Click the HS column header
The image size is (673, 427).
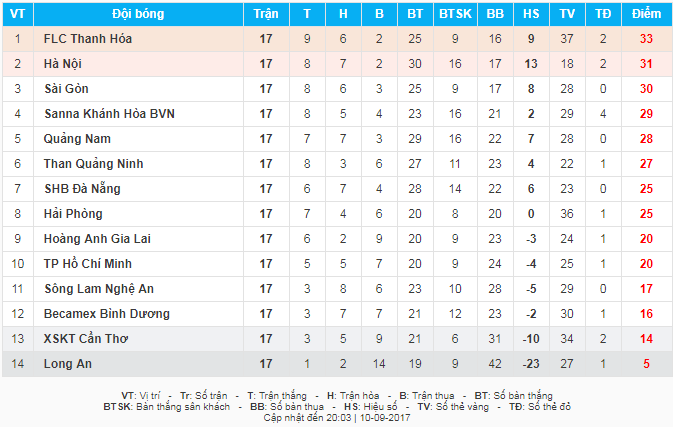point(530,13)
